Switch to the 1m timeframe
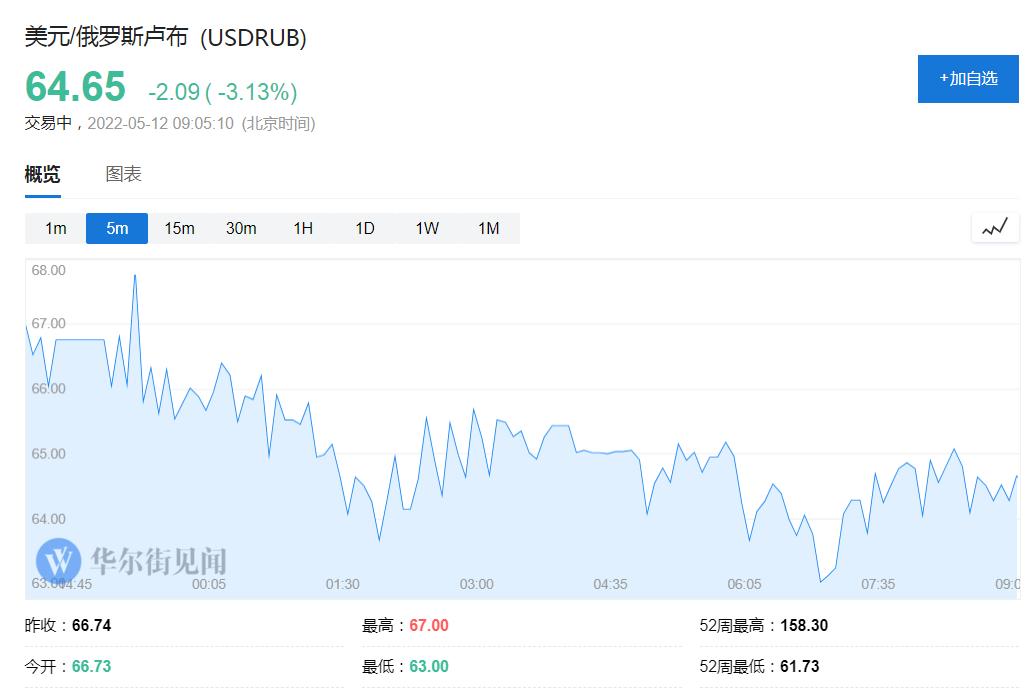The height and width of the screenshot is (695, 1031). tap(54, 228)
